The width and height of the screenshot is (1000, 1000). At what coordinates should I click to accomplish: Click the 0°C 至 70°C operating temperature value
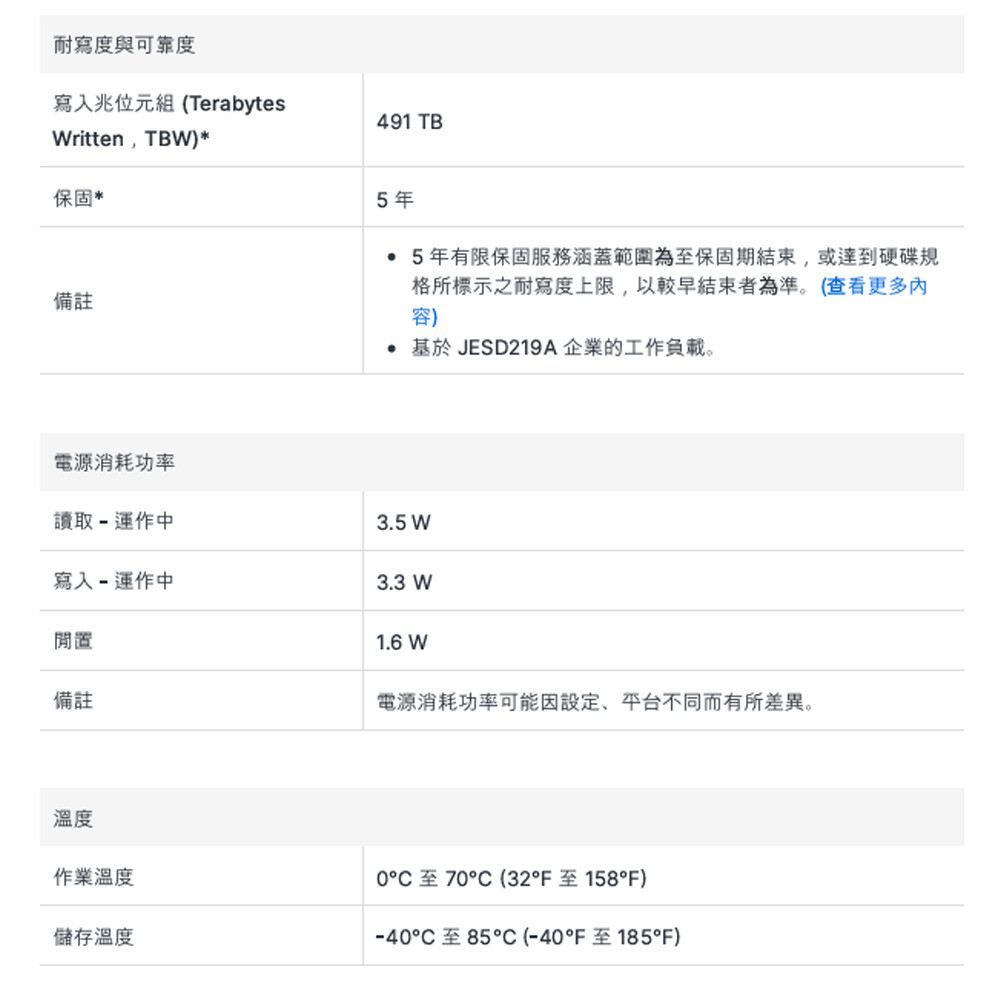[x=512, y=879]
